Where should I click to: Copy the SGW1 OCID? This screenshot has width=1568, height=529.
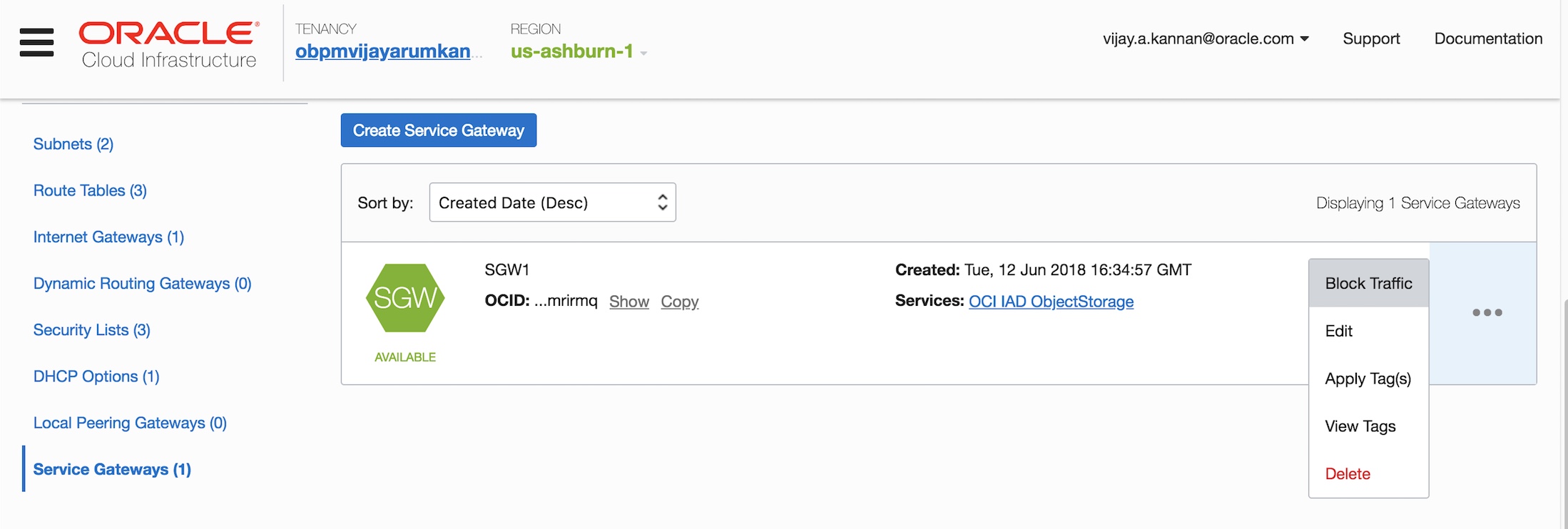click(x=679, y=302)
